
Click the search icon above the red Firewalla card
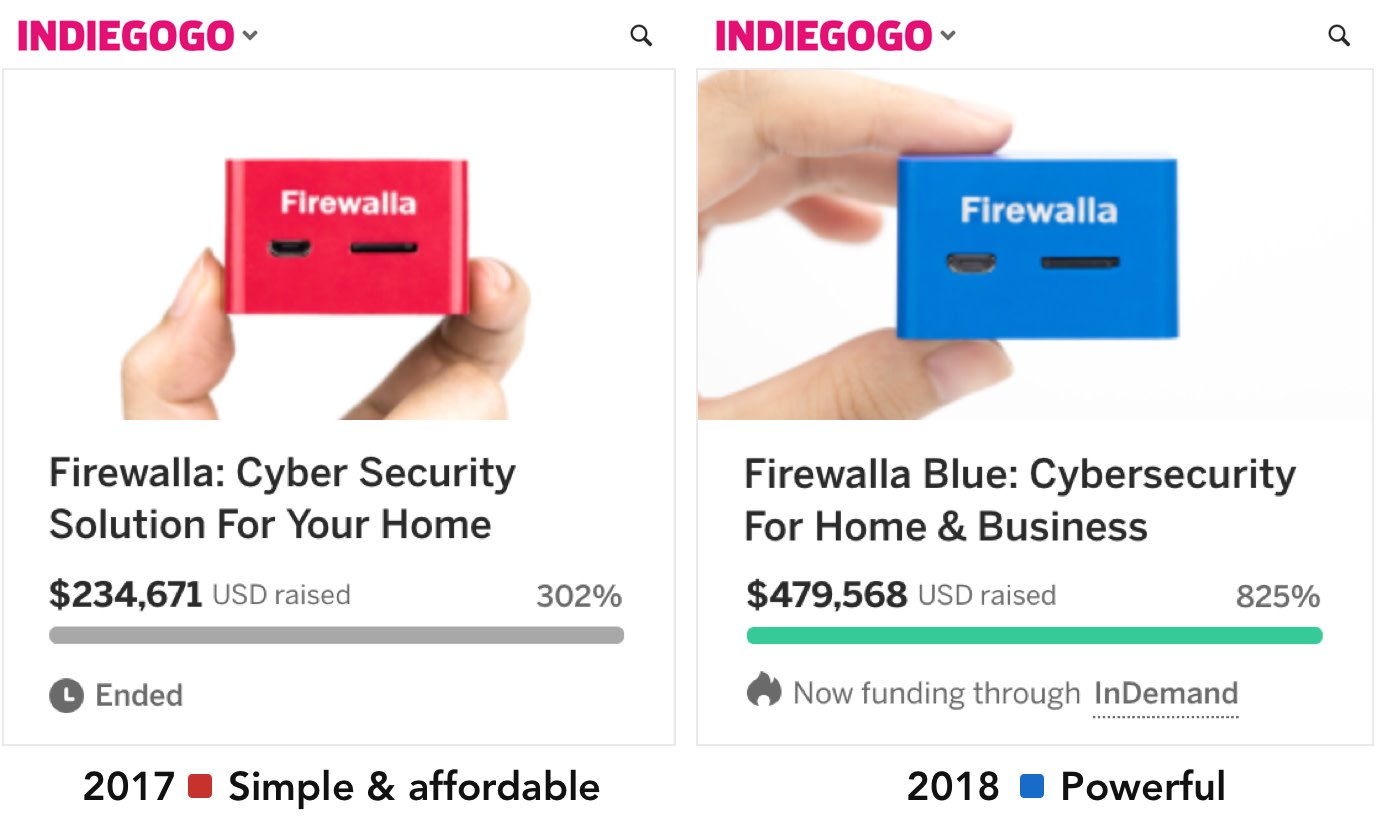tap(641, 36)
